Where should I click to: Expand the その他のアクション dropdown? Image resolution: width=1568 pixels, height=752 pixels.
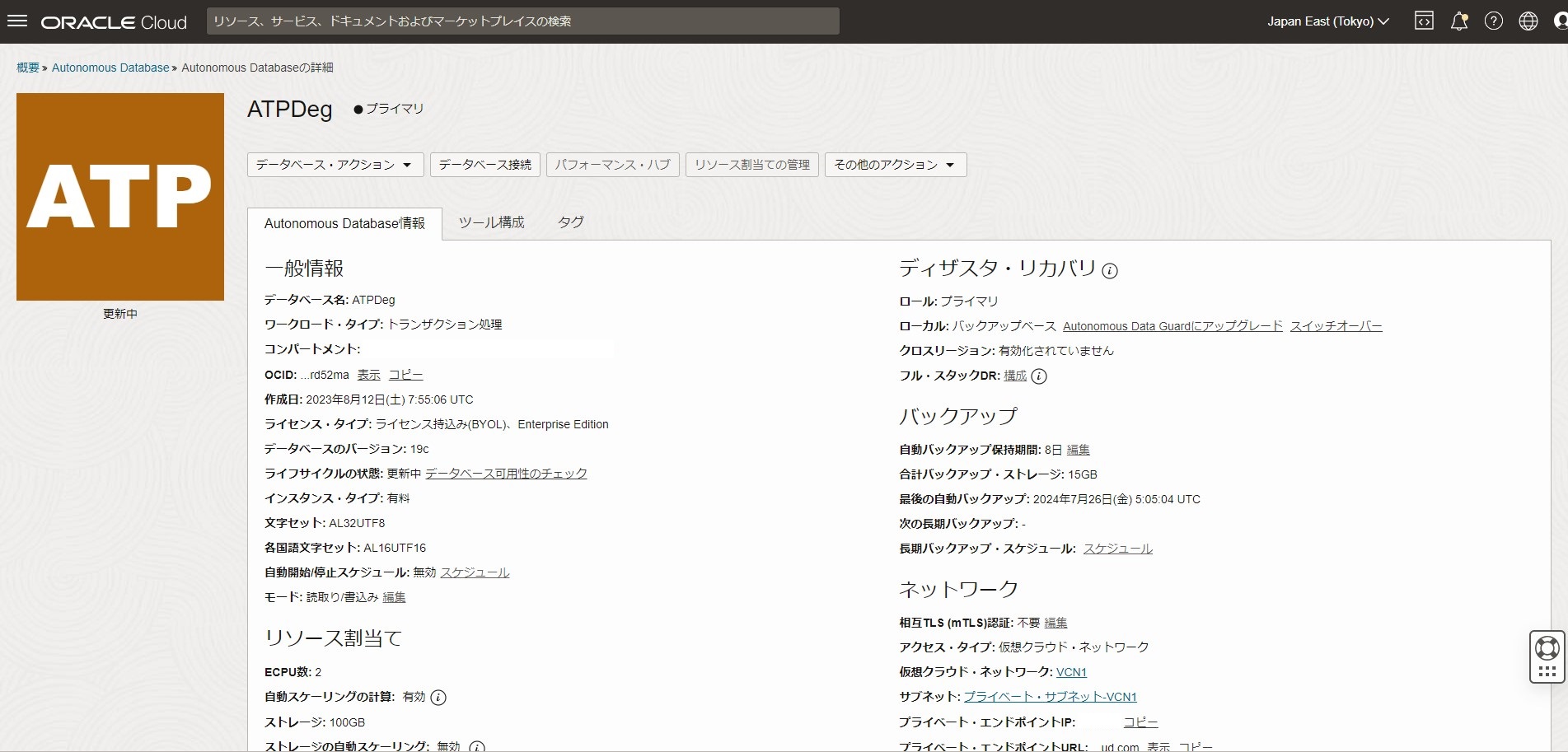(x=895, y=165)
